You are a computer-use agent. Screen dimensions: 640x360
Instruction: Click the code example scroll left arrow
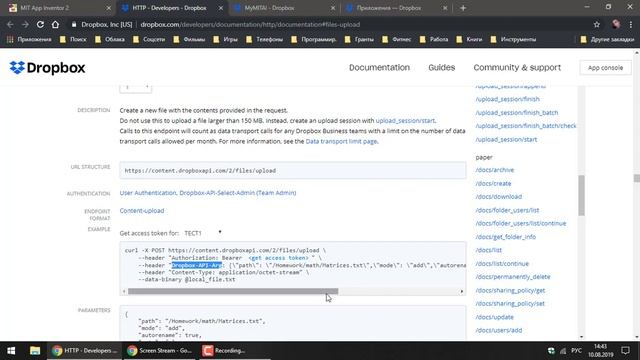[124, 291]
